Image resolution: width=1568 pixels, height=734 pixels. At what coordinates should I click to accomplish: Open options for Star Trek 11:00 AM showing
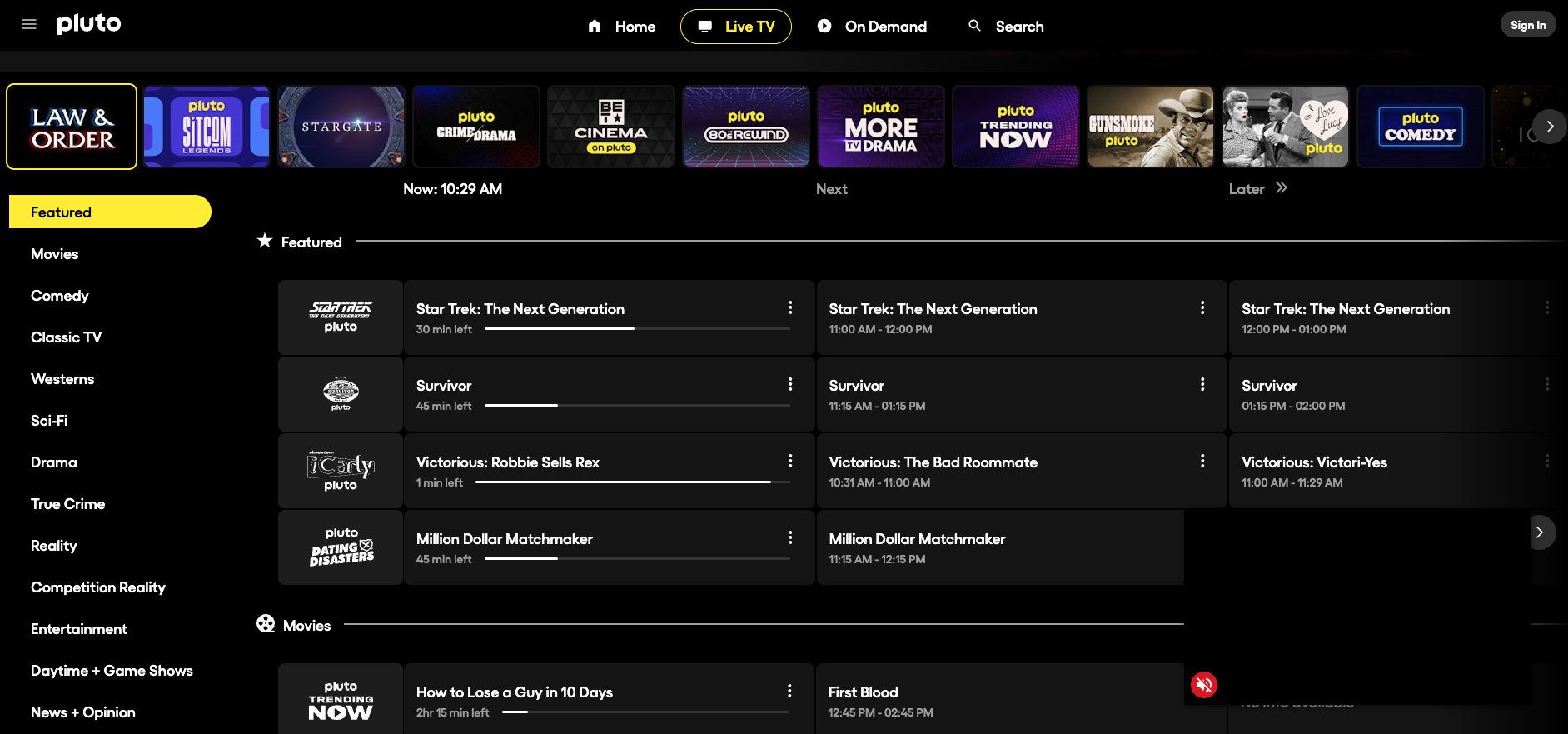[x=1202, y=307]
